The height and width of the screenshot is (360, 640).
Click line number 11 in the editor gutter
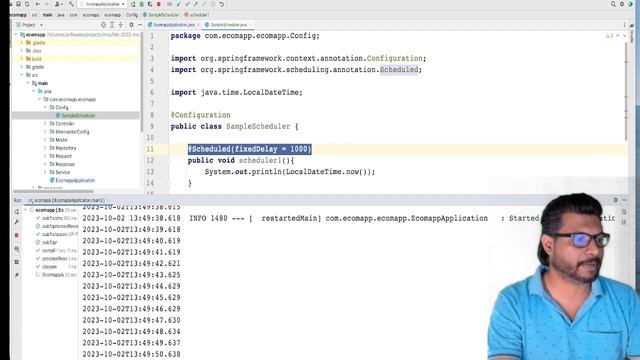[150, 149]
